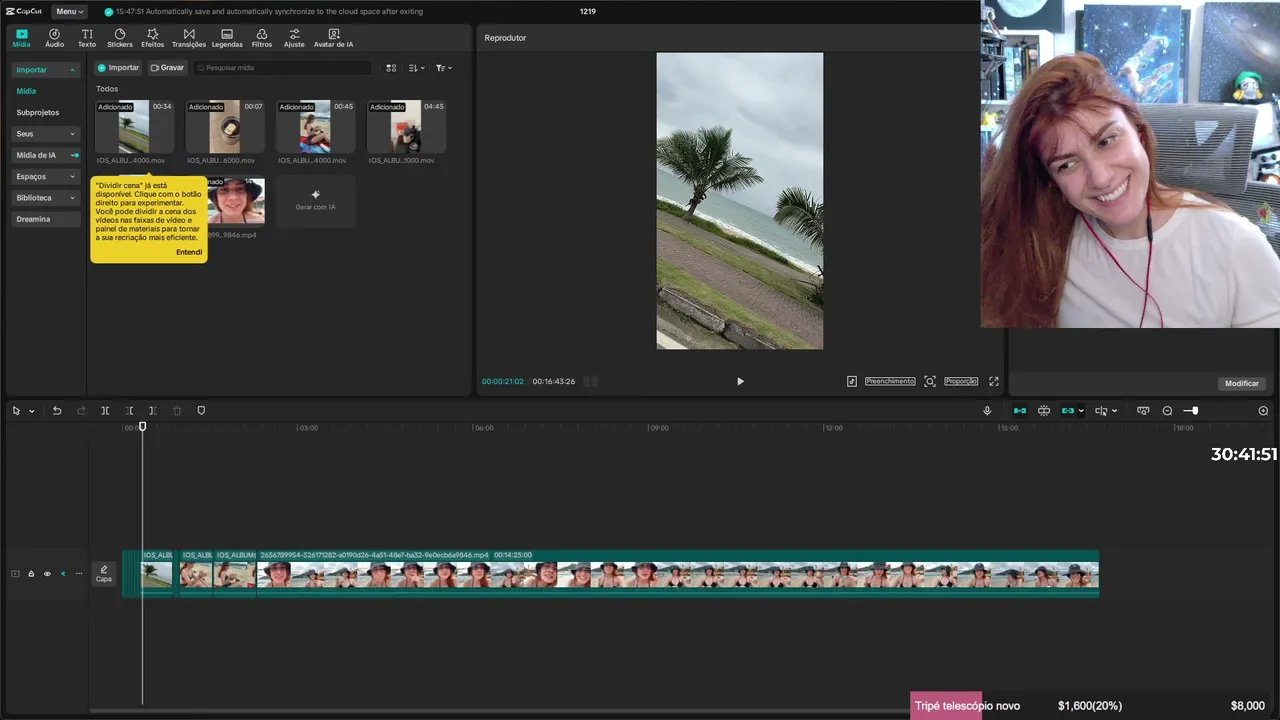Click the timeline cover preview icon
1280x720 pixels.
1143,411
